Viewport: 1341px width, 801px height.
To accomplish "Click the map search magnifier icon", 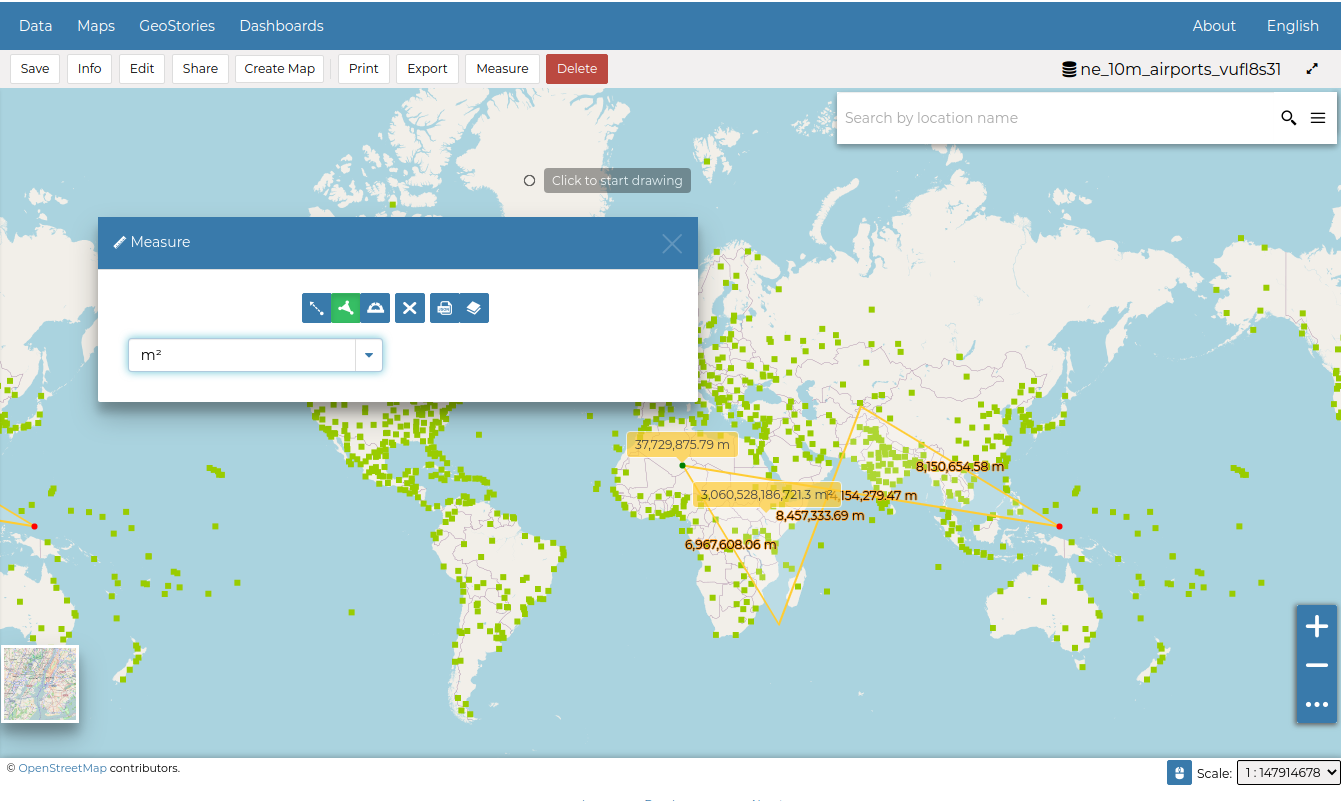I will point(1288,118).
